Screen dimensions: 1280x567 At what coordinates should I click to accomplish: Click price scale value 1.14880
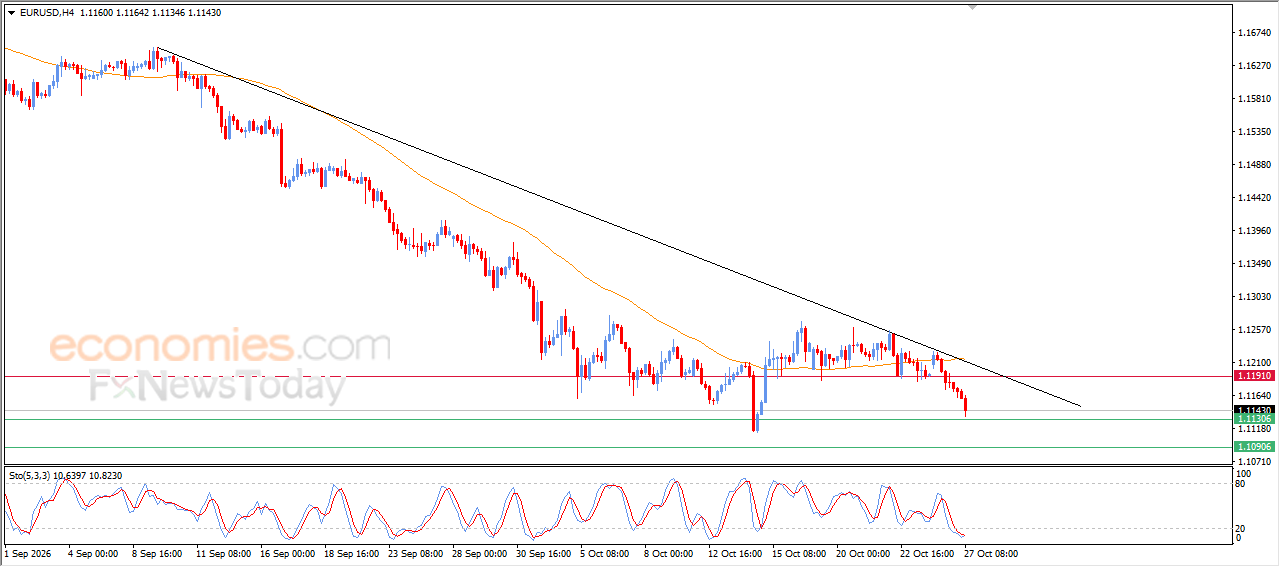[x=1255, y=165]
